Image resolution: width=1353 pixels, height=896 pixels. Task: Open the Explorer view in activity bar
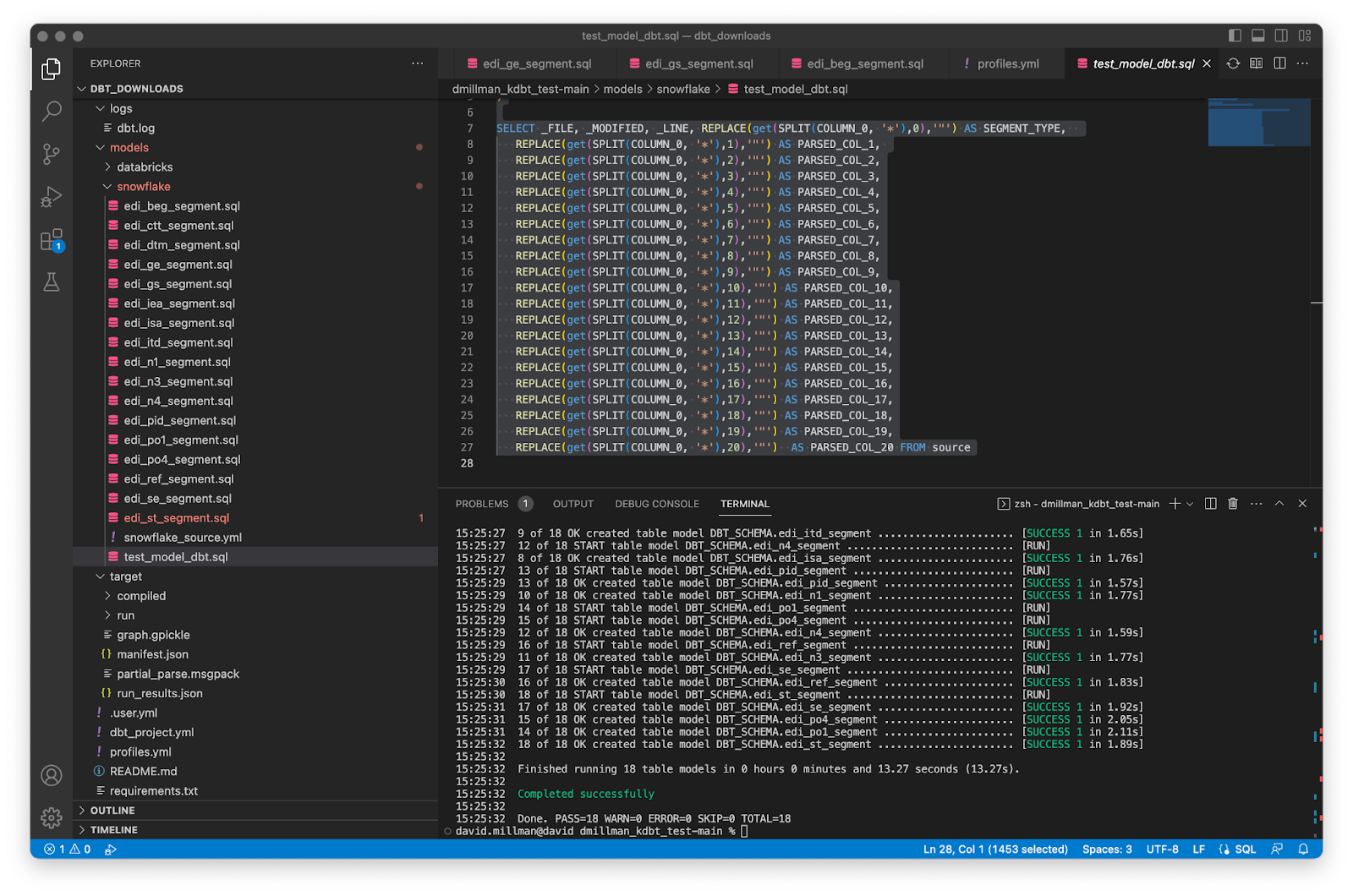[52, 68]
